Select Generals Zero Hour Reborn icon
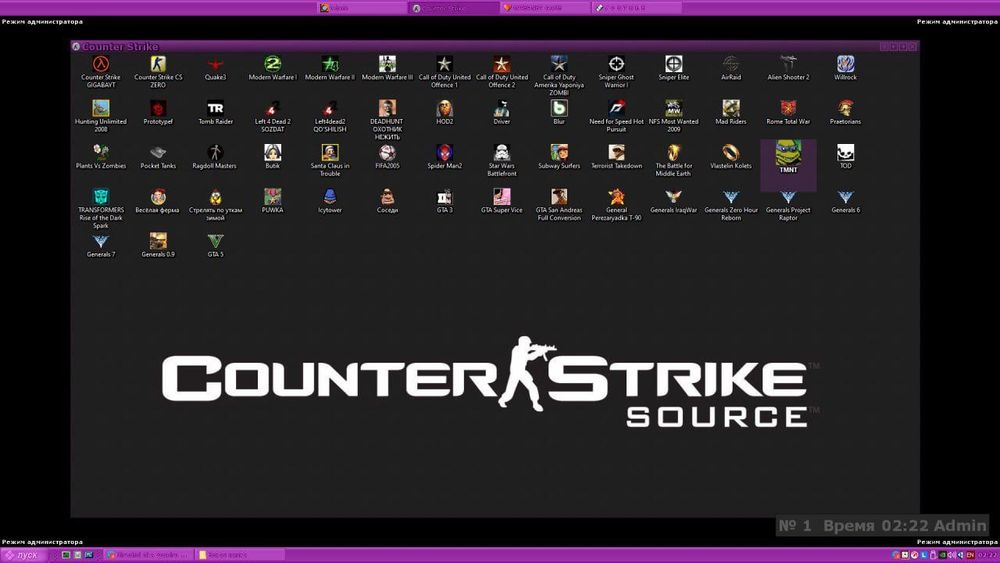Viewport: 1000px width, 563px height. [731, 197]
